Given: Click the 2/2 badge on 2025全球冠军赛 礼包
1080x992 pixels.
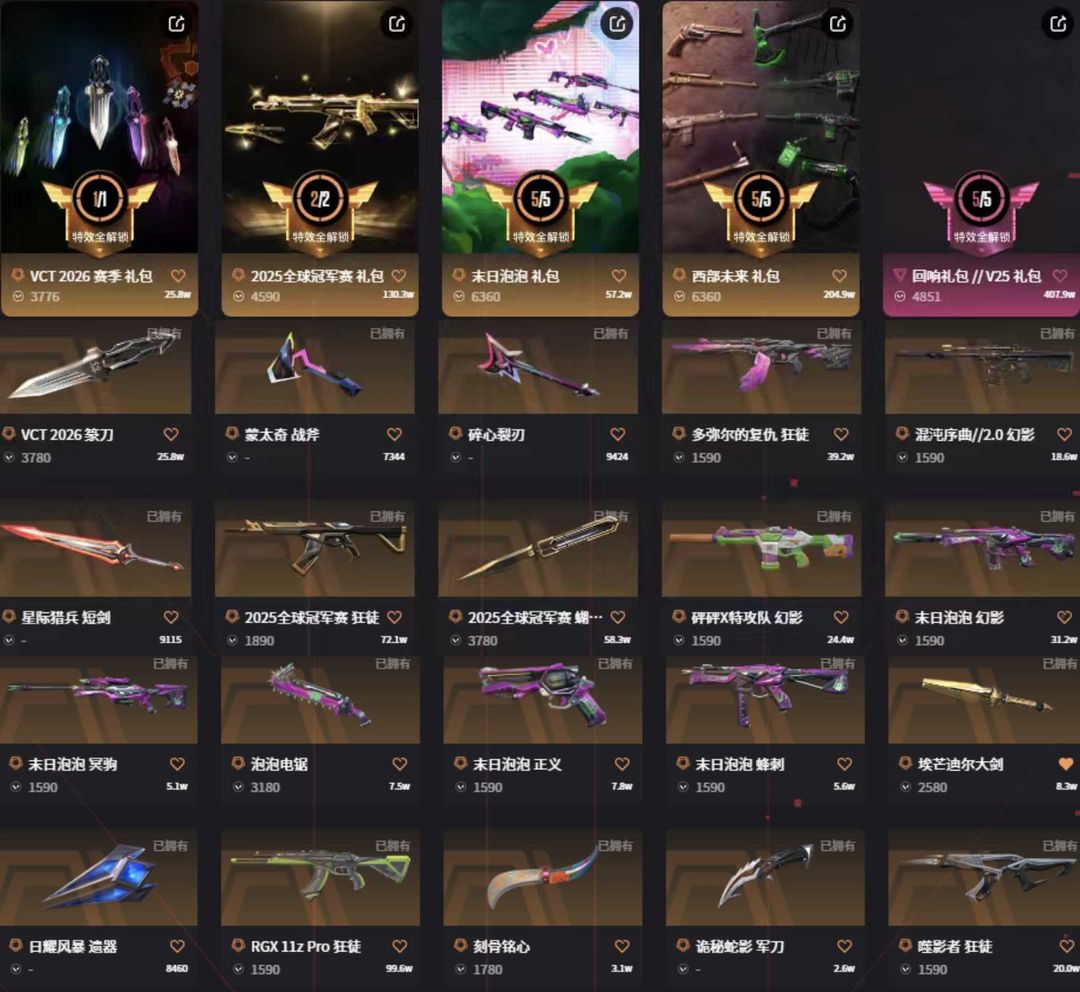Looking at the screenshot, I should tap(320, 199).
